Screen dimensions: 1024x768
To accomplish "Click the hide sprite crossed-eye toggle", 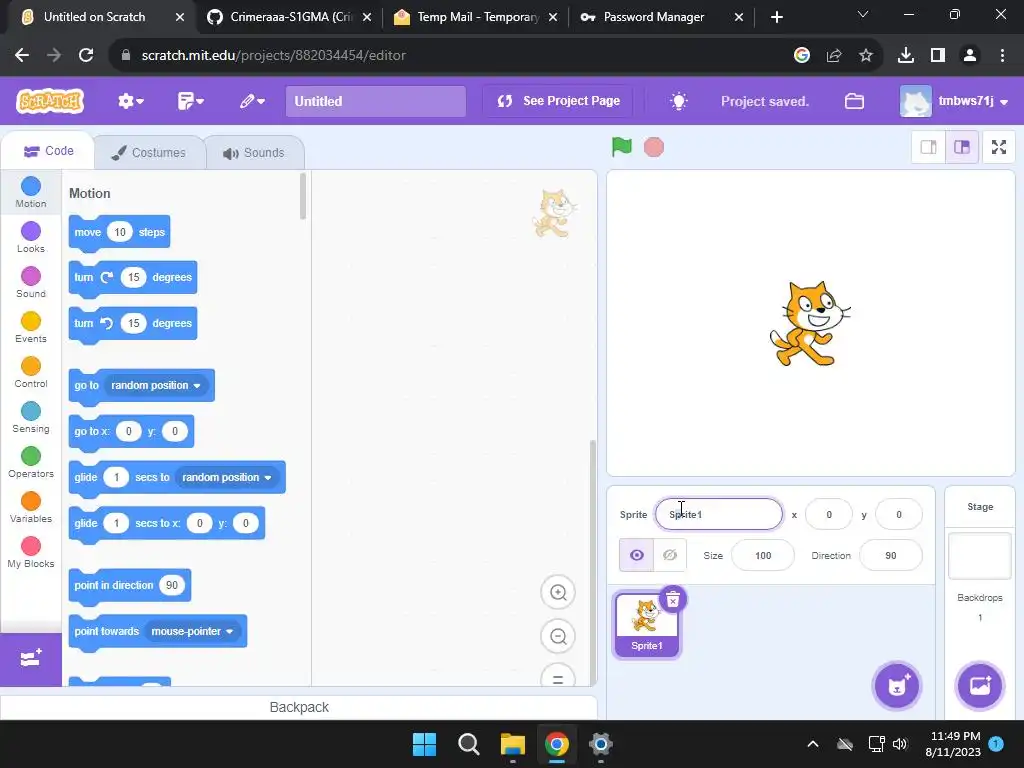I will 669,555.
